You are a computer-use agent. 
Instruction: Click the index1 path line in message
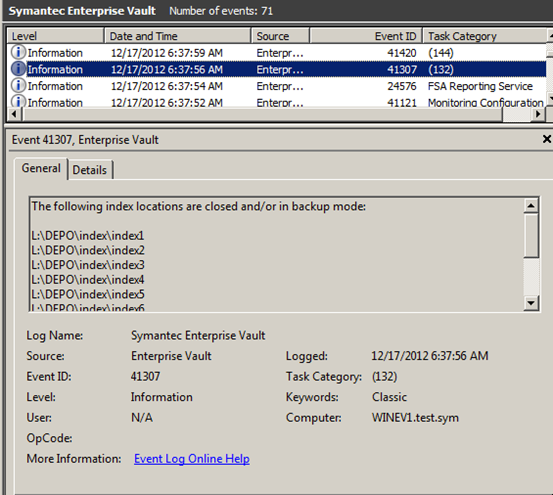point(88,236)
